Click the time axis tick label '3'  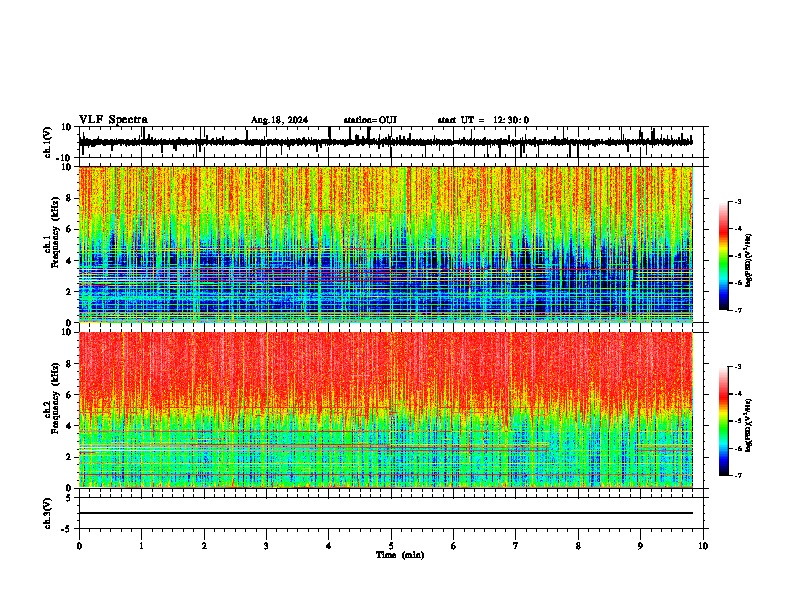[x=266, y=546]
